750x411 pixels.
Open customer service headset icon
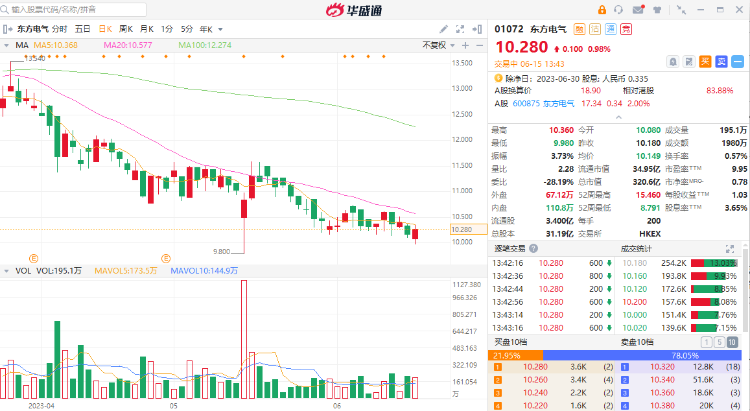point(618,10)
